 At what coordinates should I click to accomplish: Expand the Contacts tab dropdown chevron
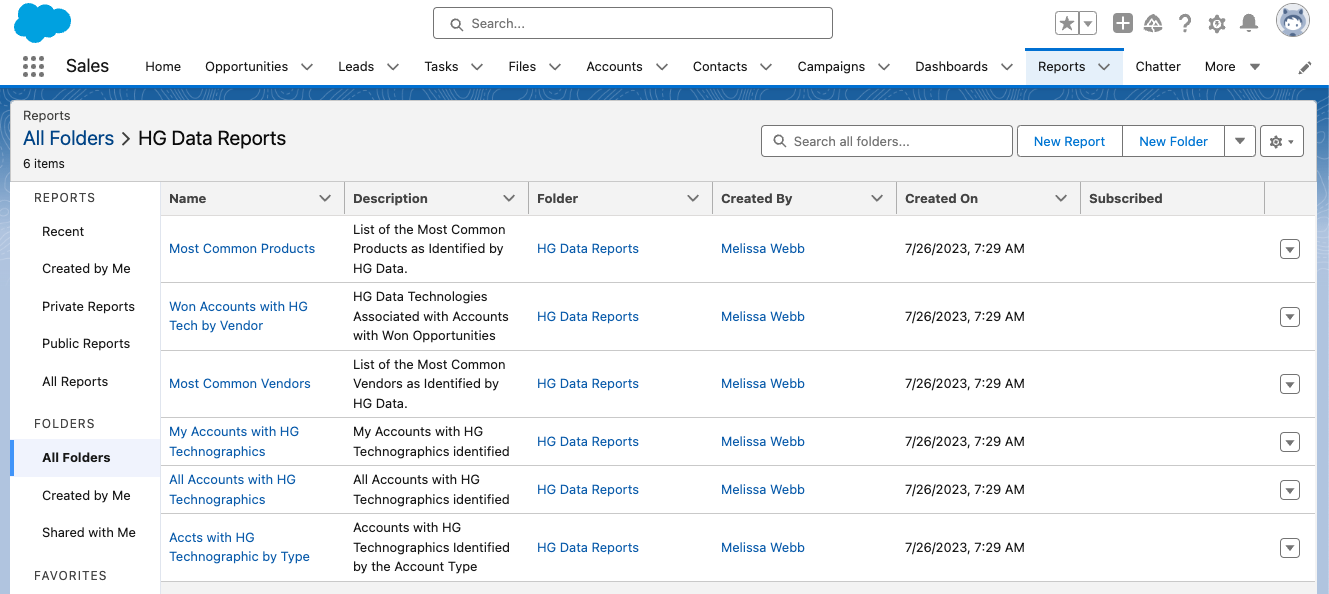coord(766,67)
